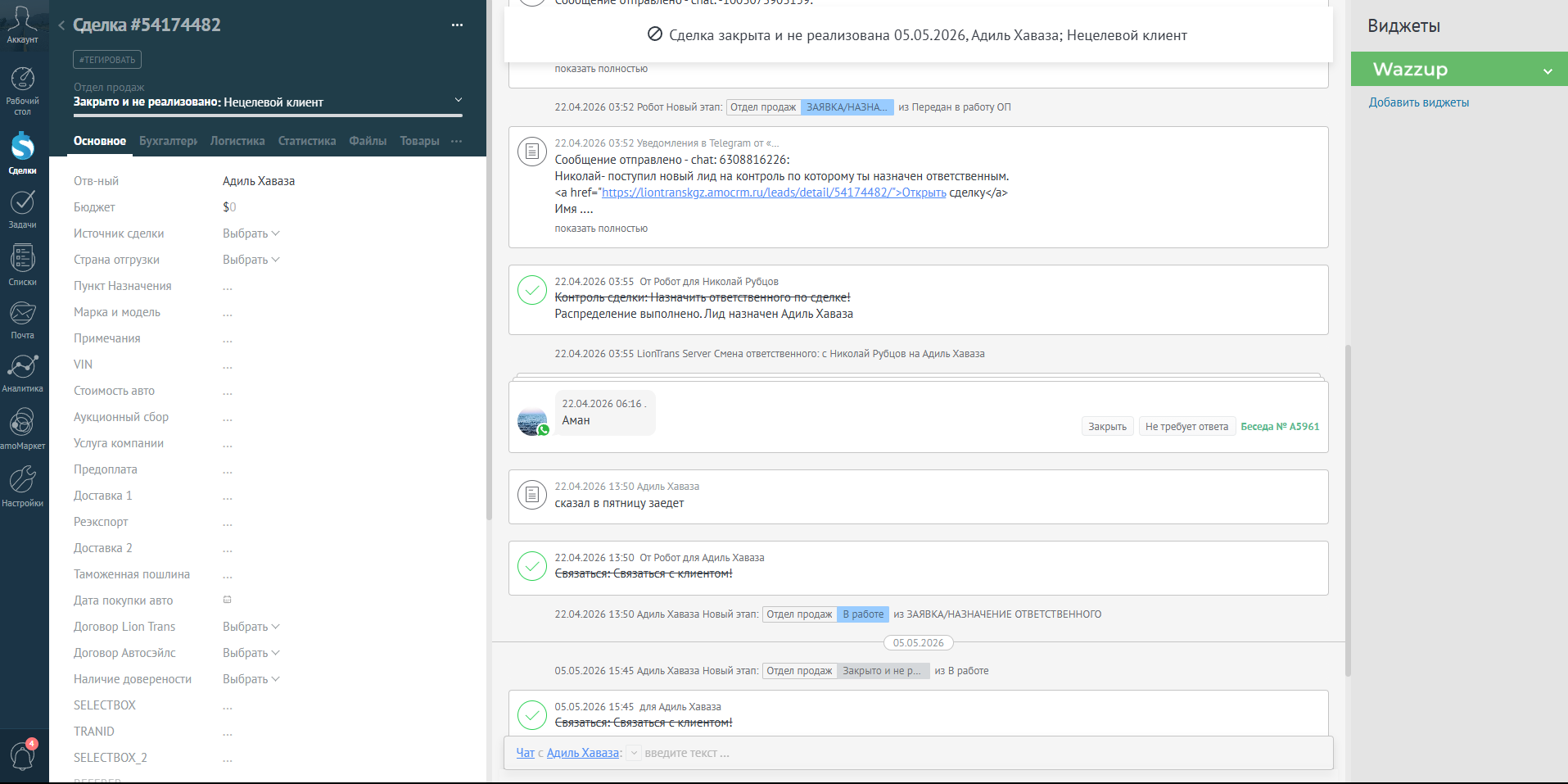Click Примечания empty field
The height and width of the screenshot is (784, 1568).
(228, 338)
